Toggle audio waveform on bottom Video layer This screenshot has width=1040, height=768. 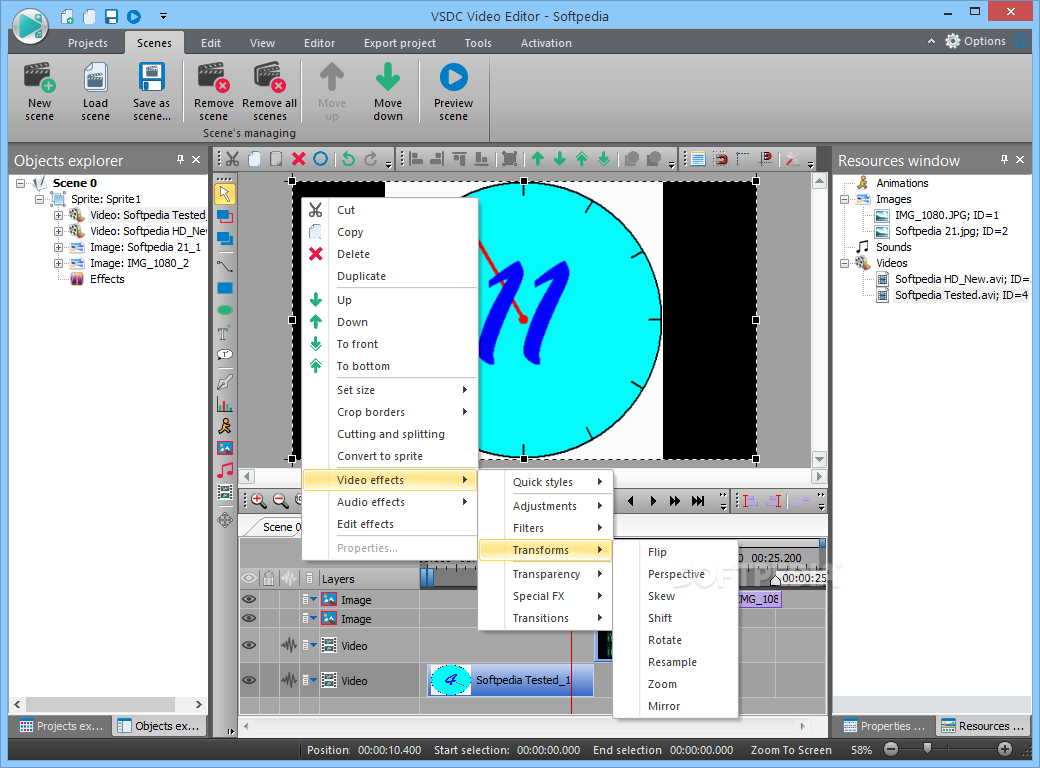[x=289, y=680]
